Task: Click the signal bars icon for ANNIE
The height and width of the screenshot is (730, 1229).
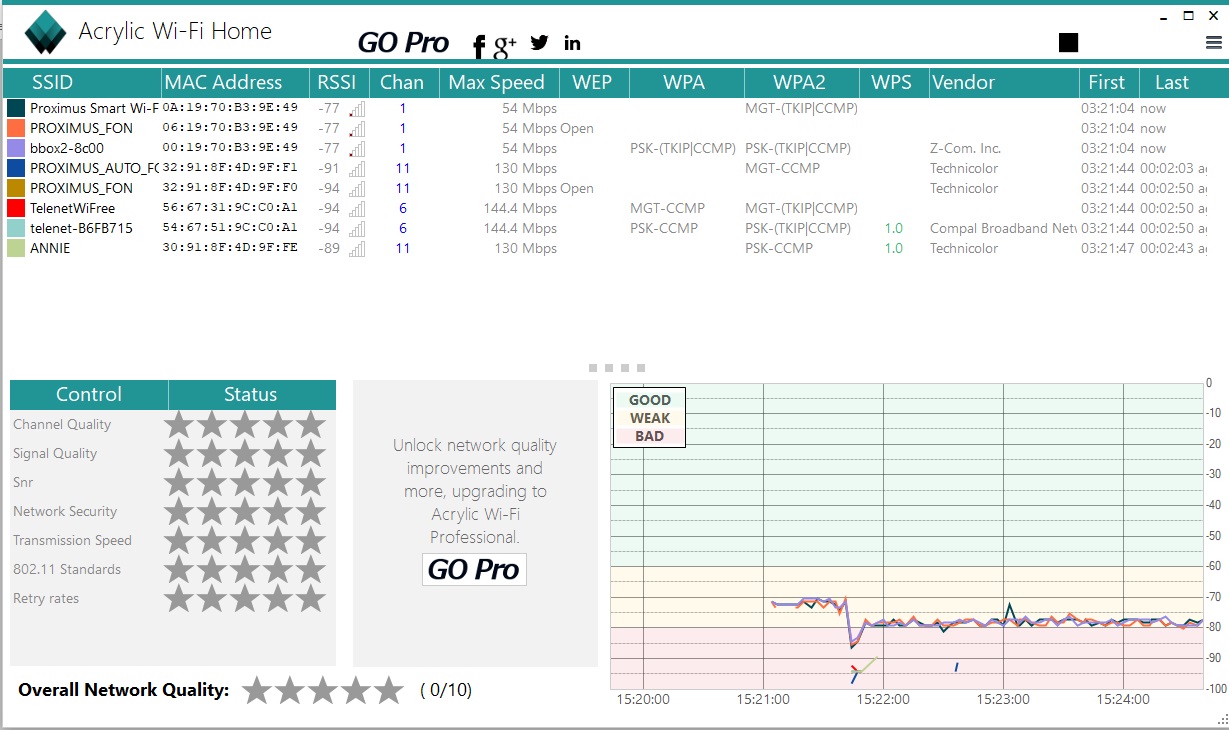Action: pyautogui.click(x=357, y=248)
